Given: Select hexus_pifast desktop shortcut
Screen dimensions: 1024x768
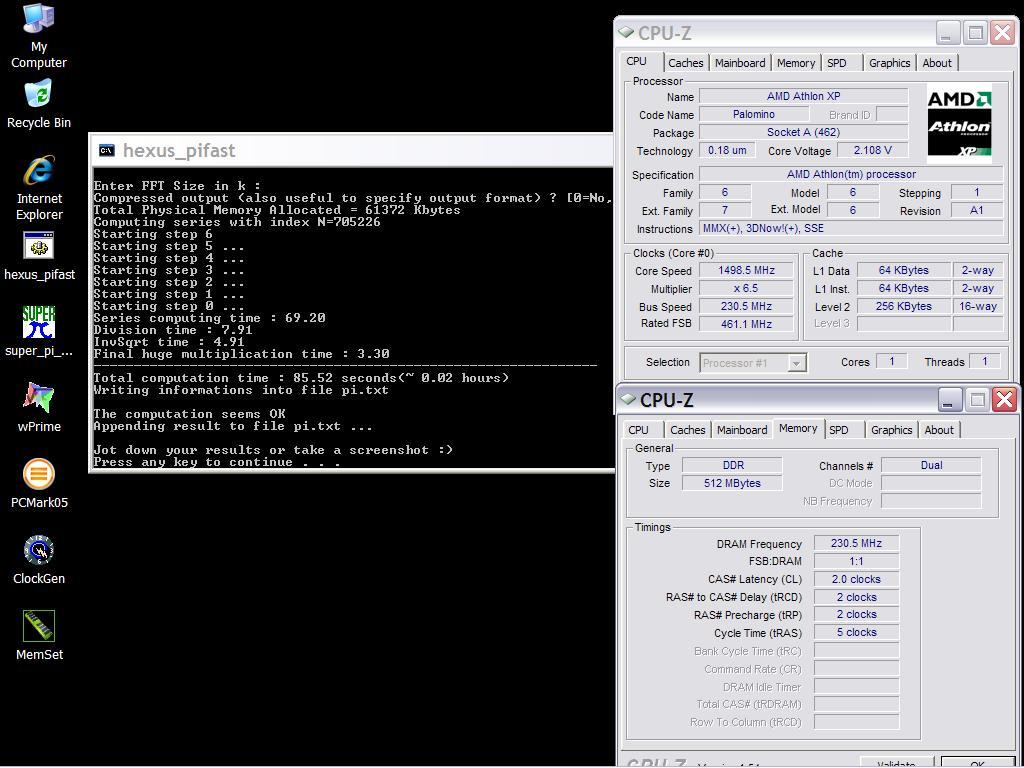Looking at the screenshot, I should point(39,257).
